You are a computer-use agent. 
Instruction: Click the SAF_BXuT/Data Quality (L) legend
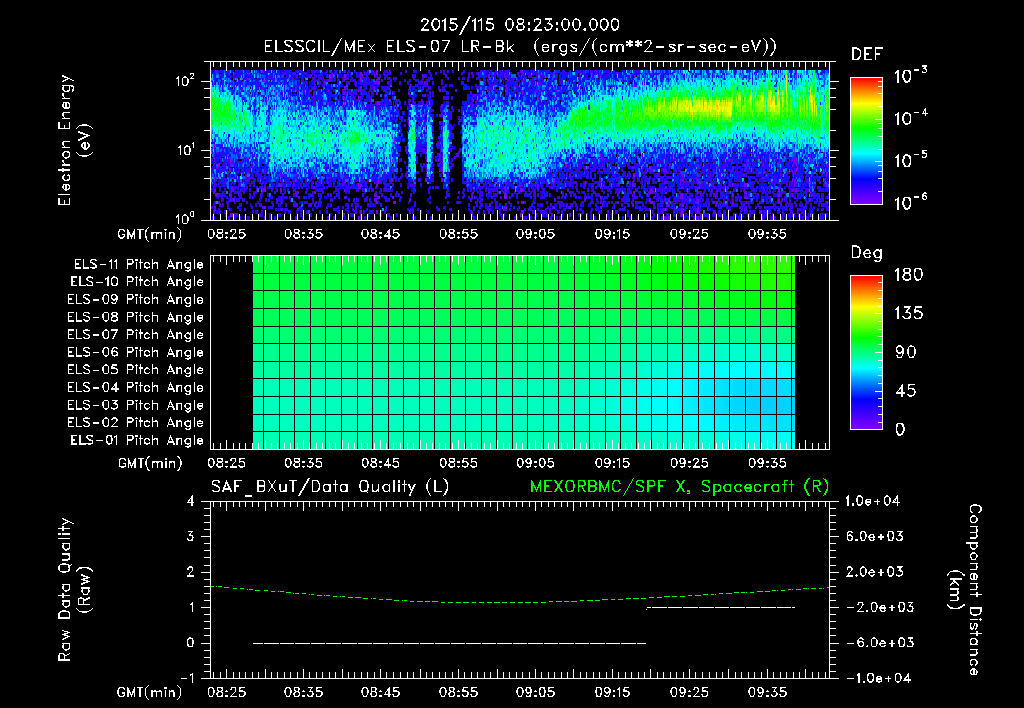tap(330, 487)
